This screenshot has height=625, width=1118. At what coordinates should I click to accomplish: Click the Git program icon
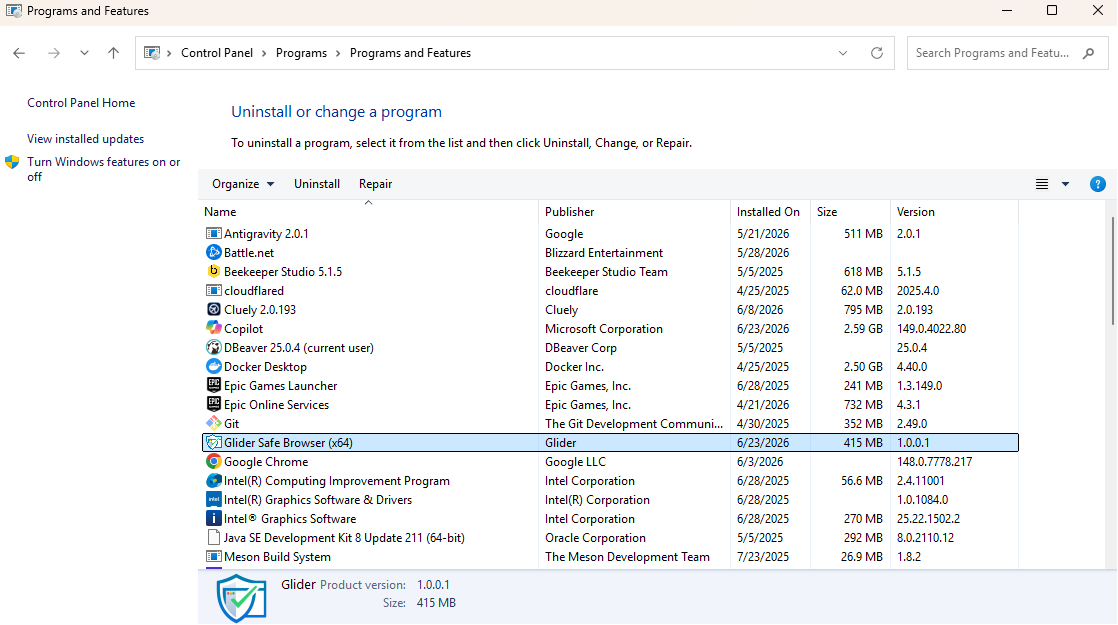point(213,423)
